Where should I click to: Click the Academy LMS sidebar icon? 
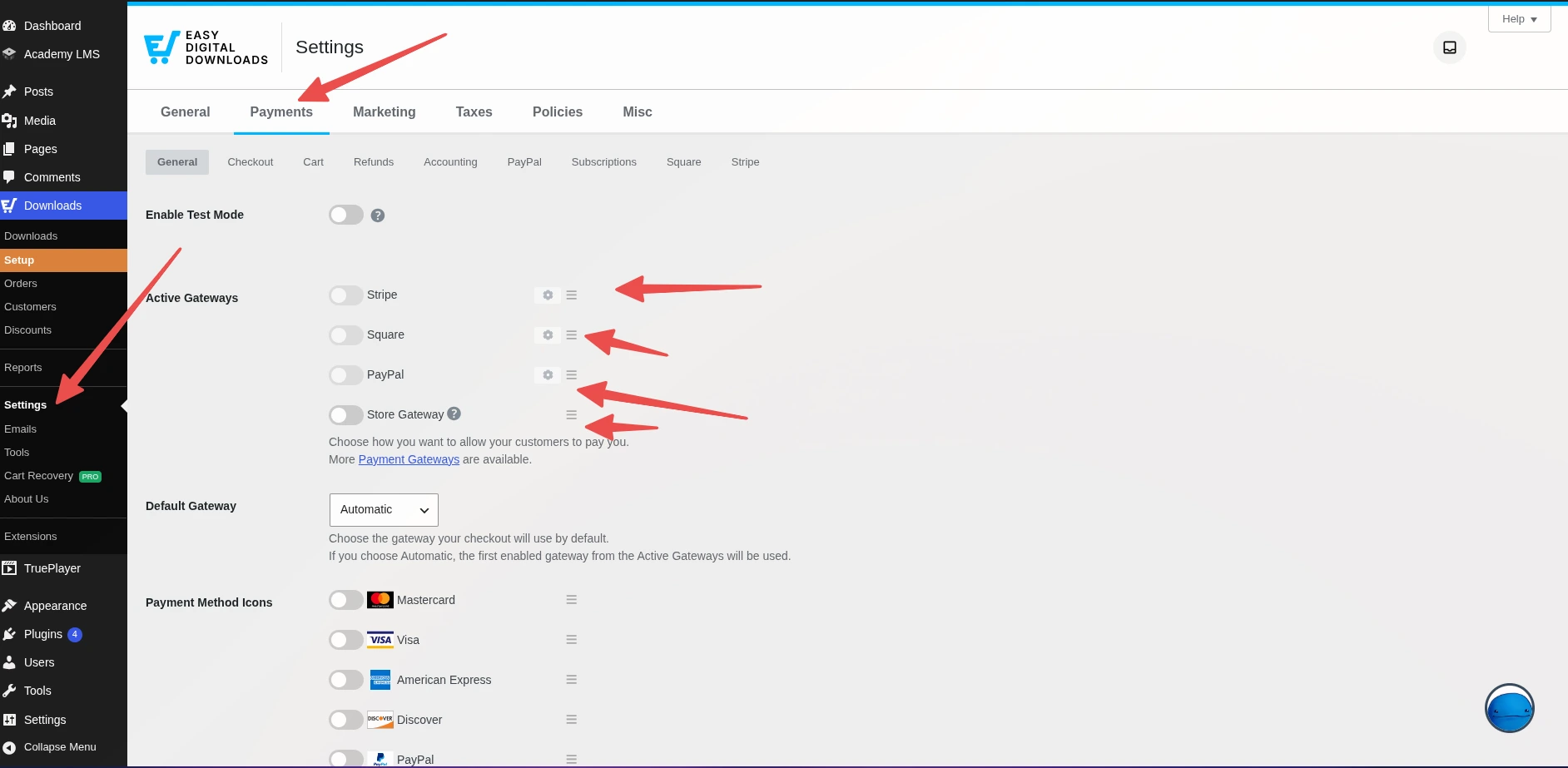pyautogui.click(x=9, y=54)
